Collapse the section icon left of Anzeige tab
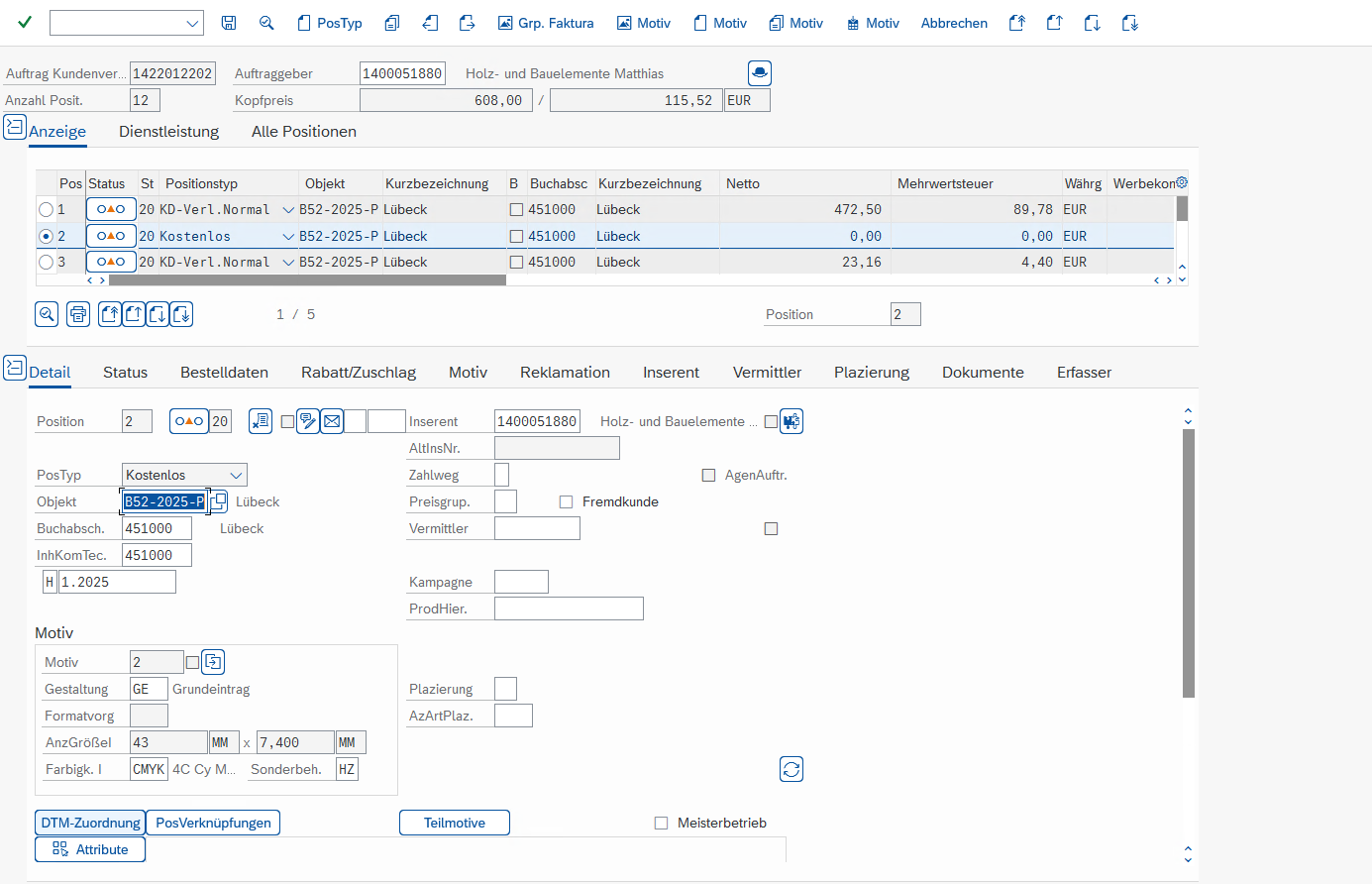The image size is (1372, 884). 15,127
